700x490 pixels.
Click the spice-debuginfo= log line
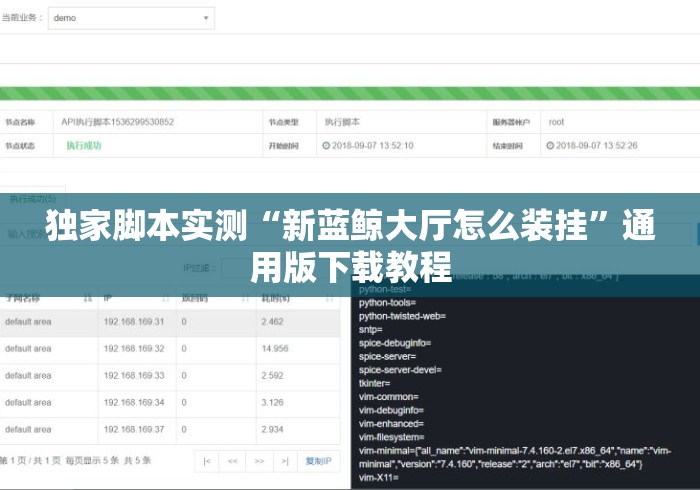click(x=395, y=343)
